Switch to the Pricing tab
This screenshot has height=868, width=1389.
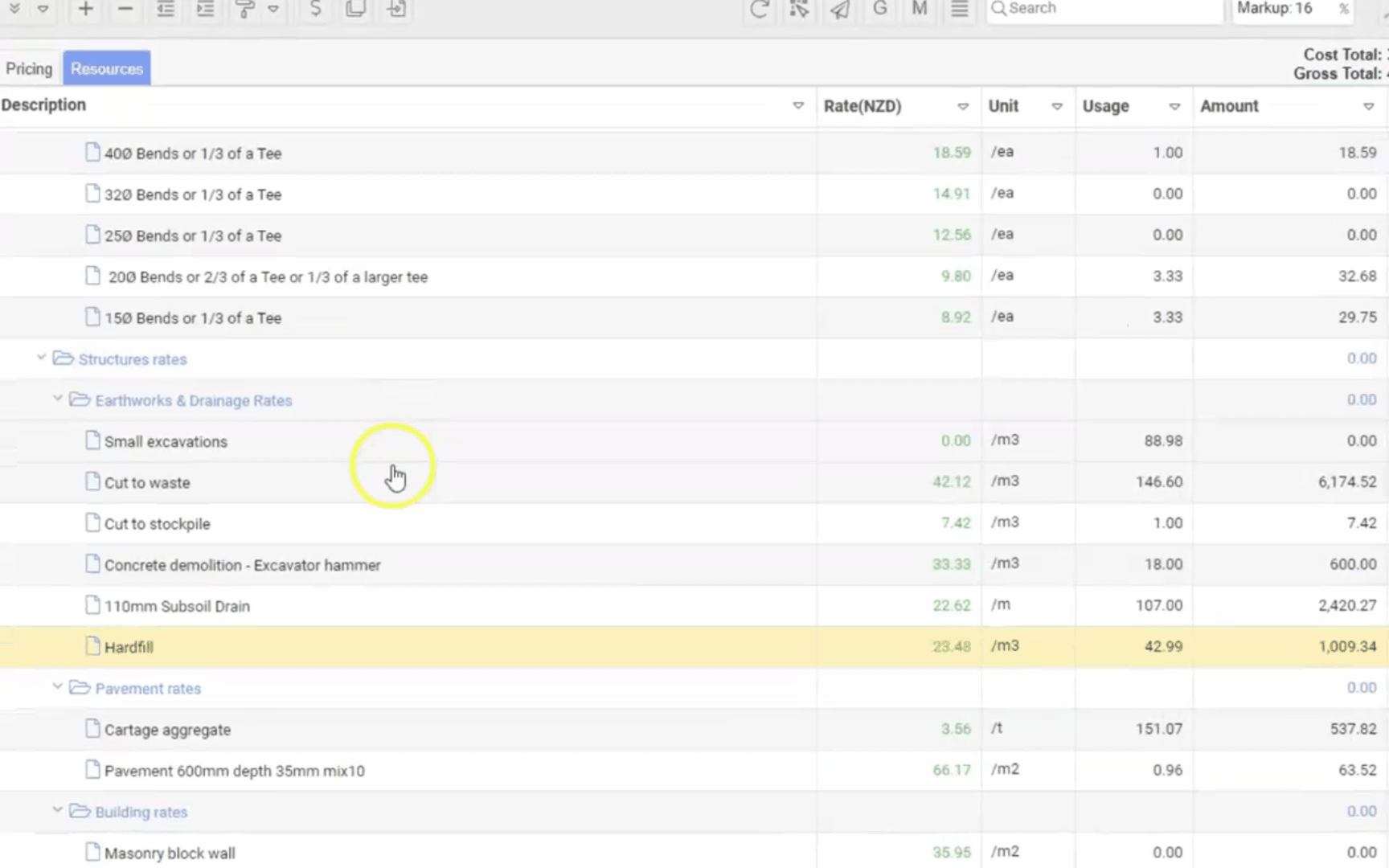(x=29, y=68)
